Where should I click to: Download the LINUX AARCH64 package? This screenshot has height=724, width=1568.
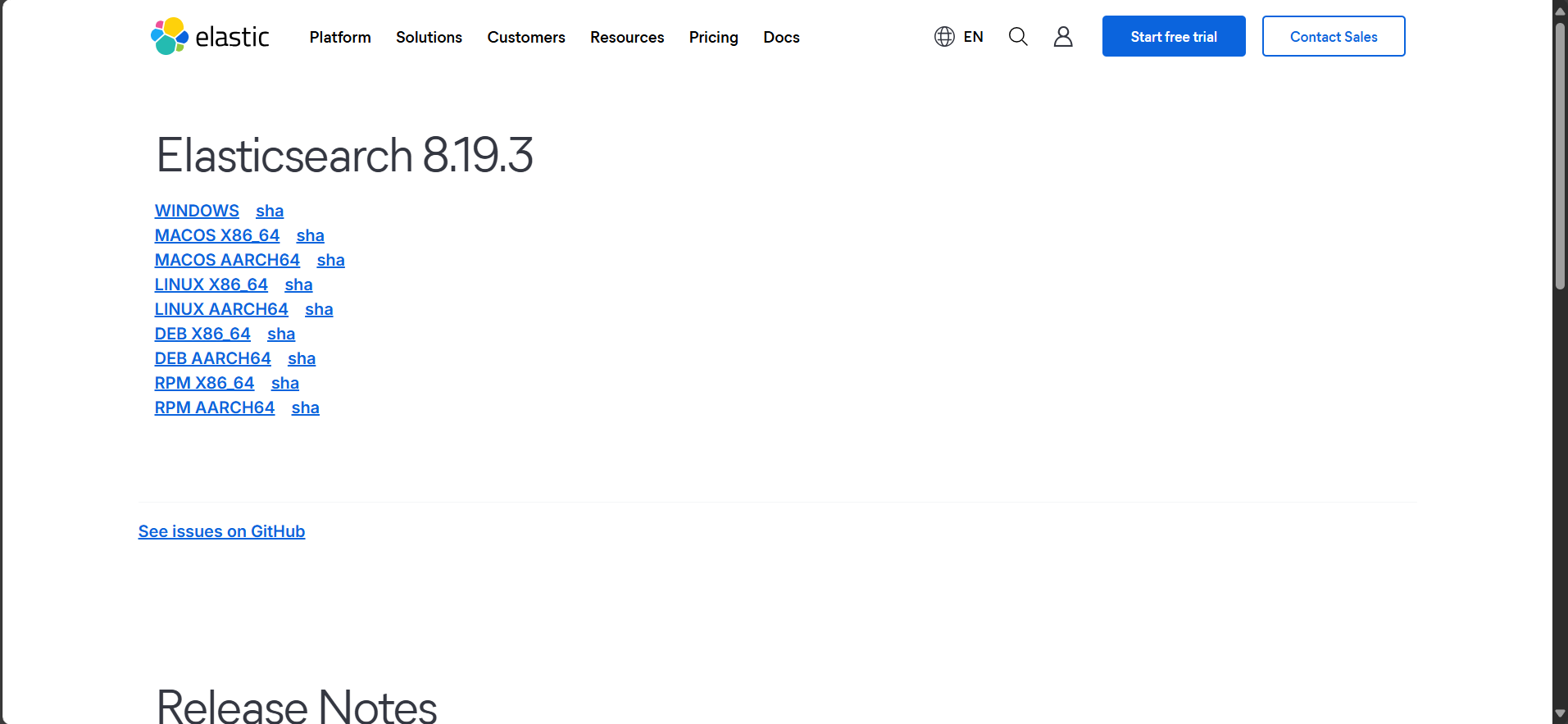(221, 309)
